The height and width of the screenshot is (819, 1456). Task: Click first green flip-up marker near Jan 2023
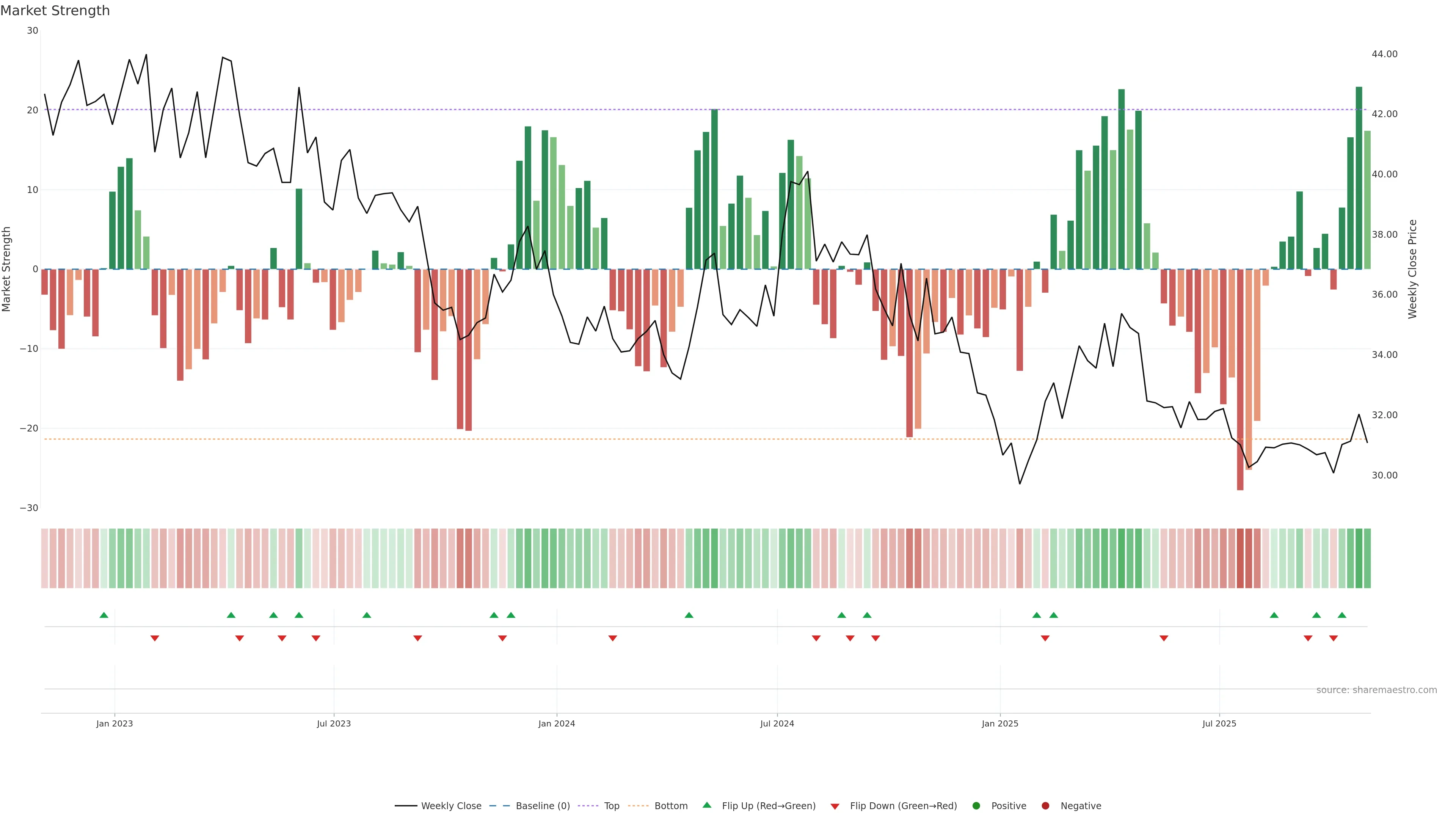[x=104, y=615]
